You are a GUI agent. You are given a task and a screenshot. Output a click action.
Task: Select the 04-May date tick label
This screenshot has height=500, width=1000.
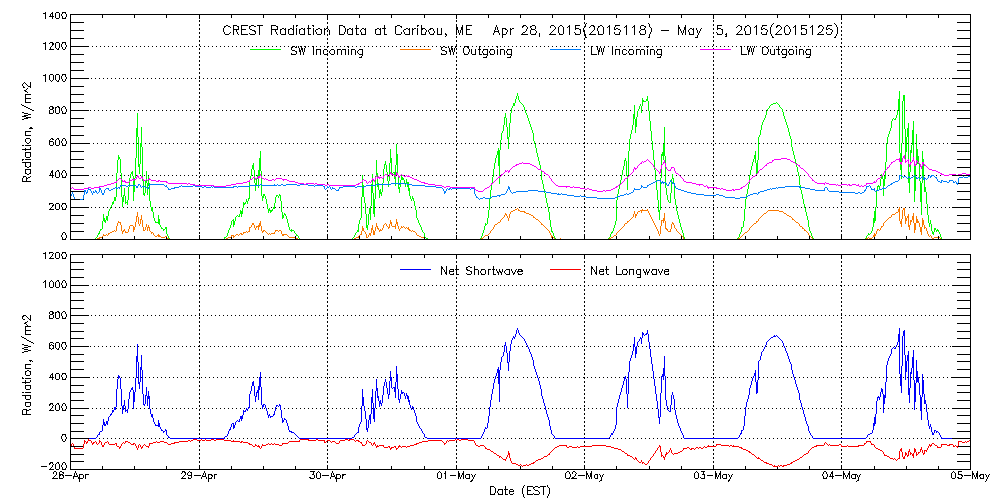842,477
